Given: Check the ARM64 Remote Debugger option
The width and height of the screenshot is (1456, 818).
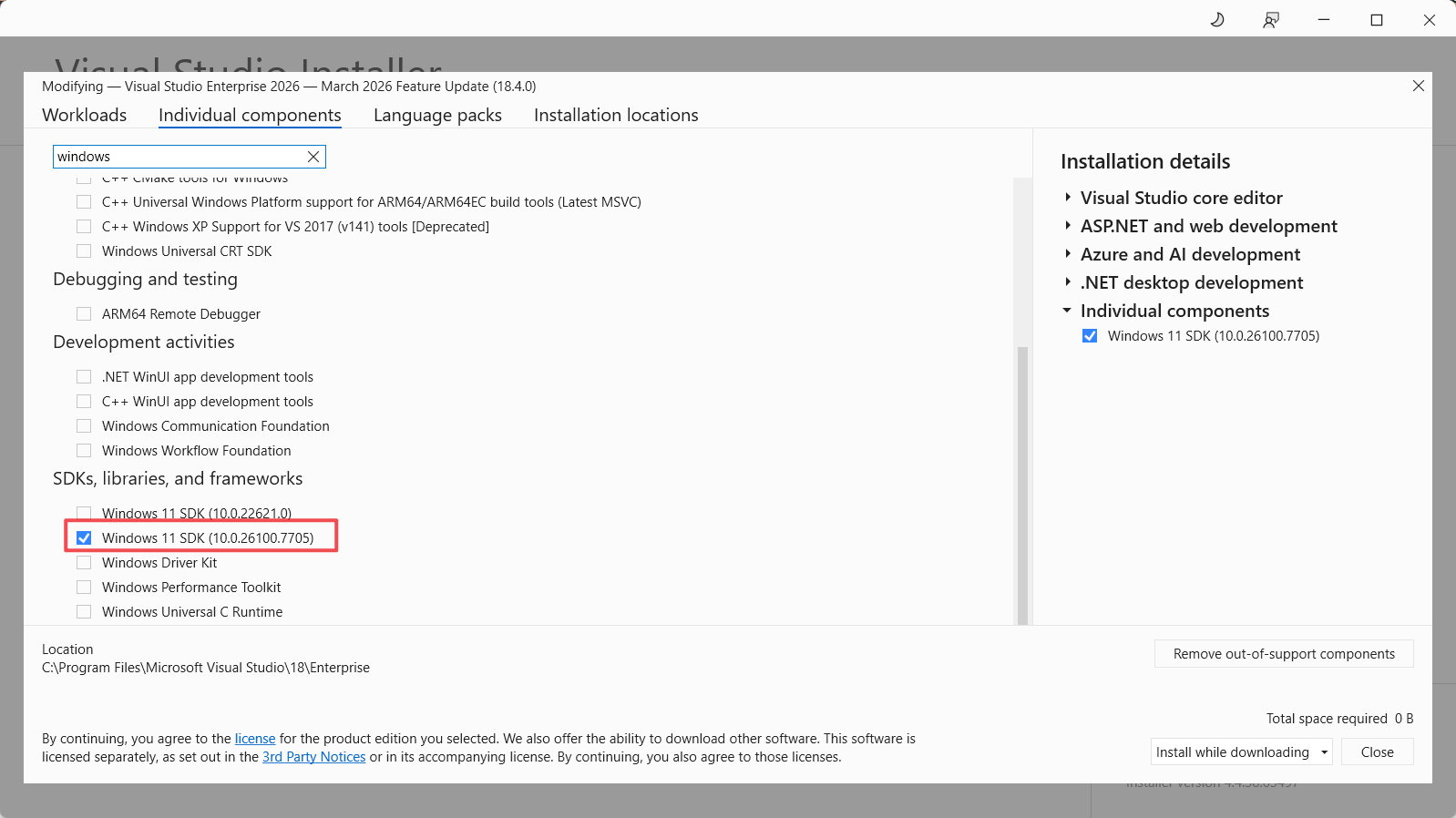Looking at the screenshot, I should tap(84, 314).
